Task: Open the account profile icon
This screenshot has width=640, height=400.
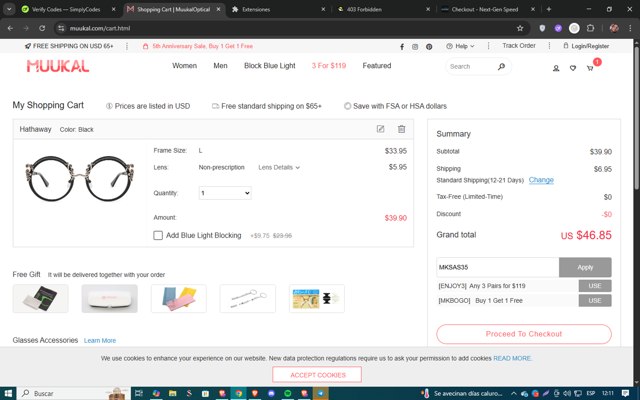Action: (556, 68)
